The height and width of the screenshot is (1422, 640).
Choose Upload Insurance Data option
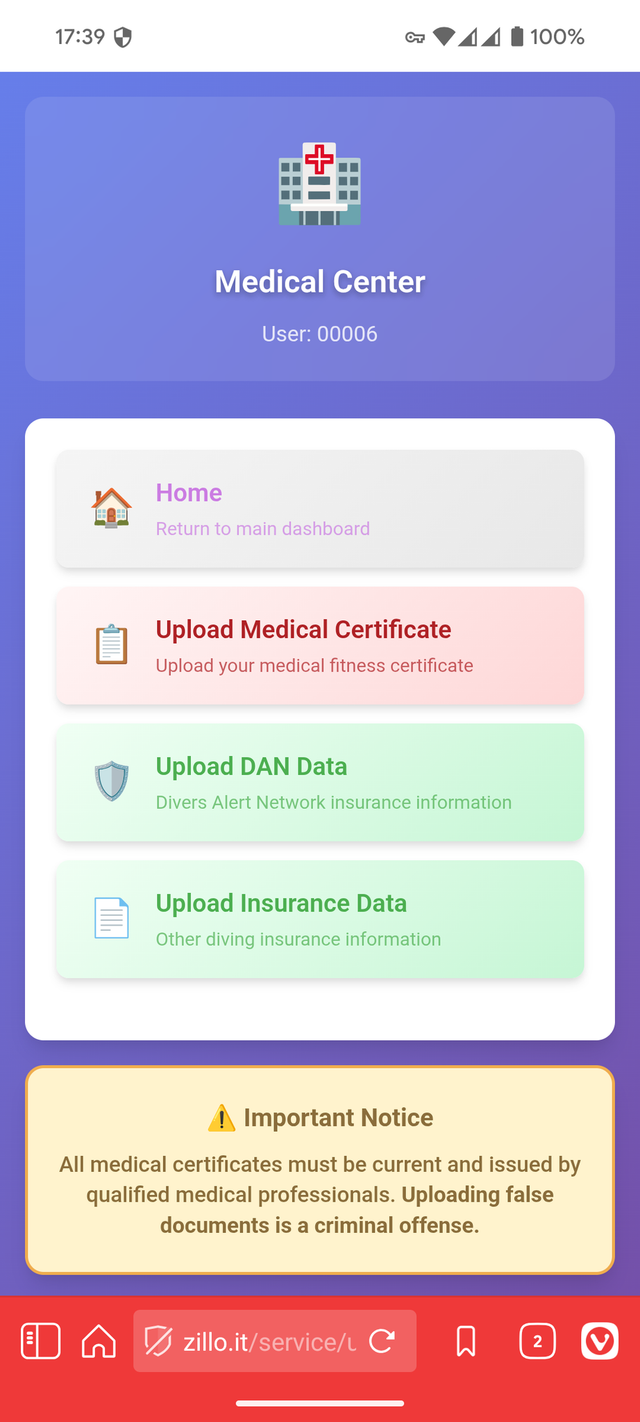click(x=320, y=919)
